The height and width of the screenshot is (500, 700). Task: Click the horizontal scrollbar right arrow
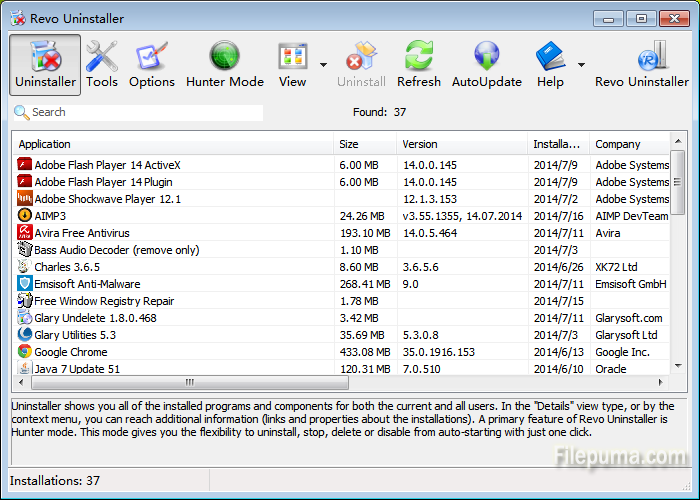pyautogui.click(x=659, y=383)
